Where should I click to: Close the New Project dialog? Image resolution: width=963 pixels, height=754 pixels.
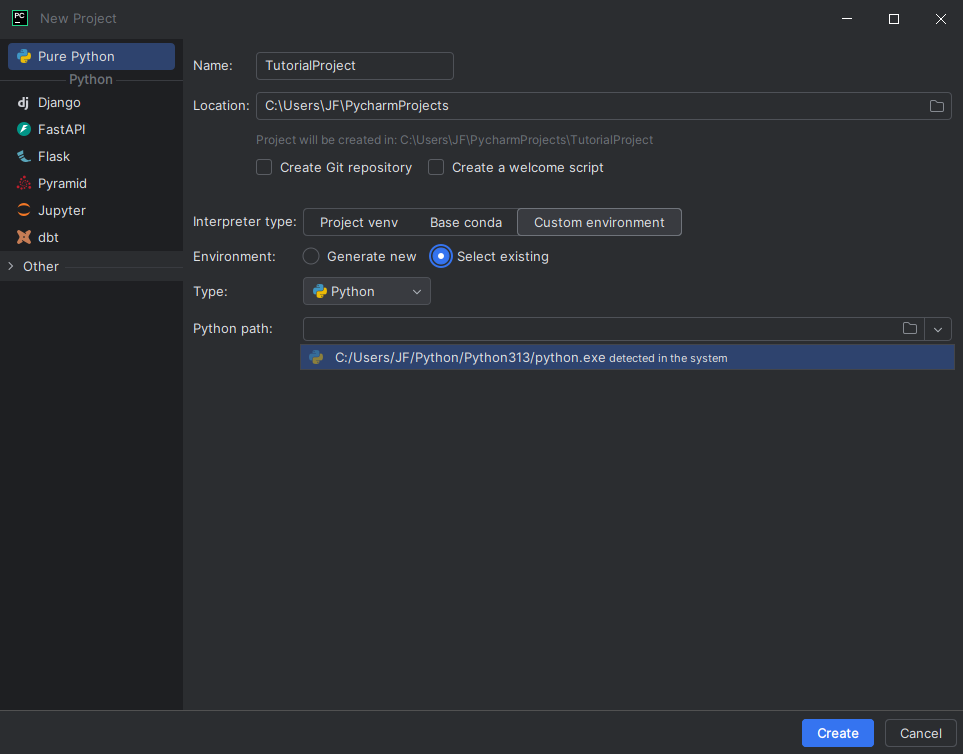point(941,19)
